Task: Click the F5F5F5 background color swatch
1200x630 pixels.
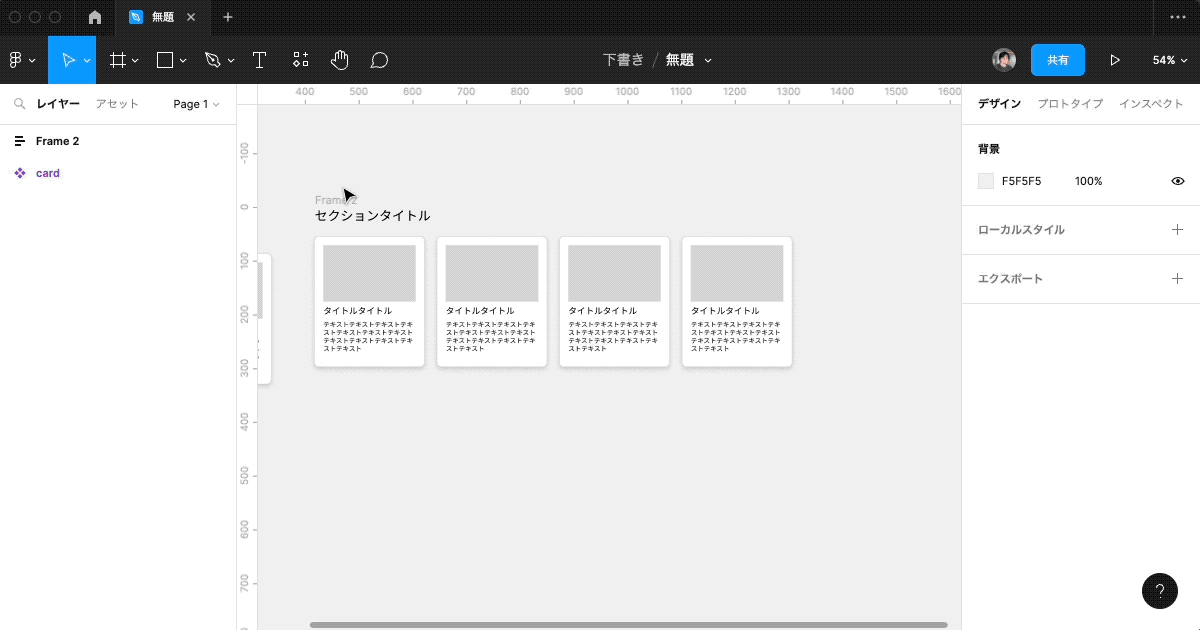Action: tap(985, 181)
